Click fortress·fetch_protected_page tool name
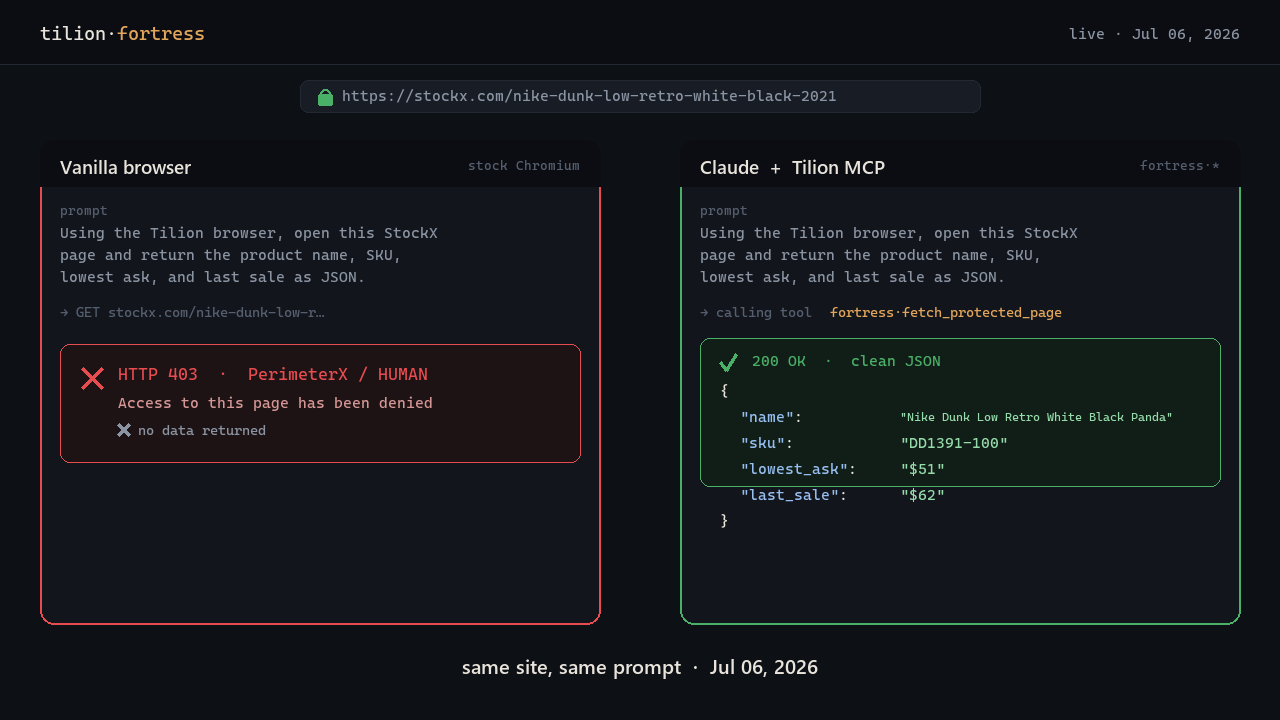Viewport: 1280px width, 720px height. point(946,313)
